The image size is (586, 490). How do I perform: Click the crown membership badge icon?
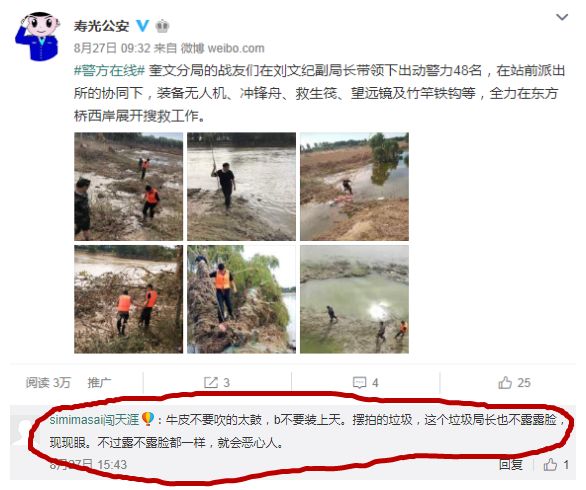(162, 26)
